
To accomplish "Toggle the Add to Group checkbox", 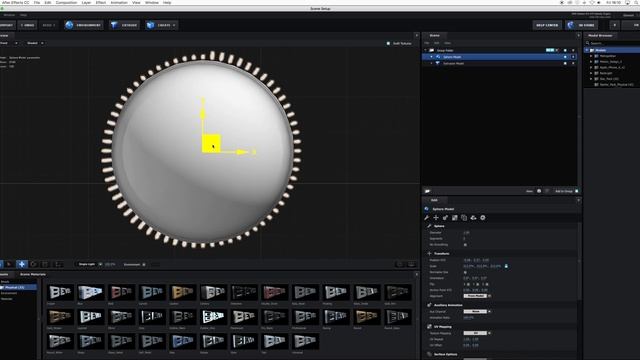I will [577, 191].
